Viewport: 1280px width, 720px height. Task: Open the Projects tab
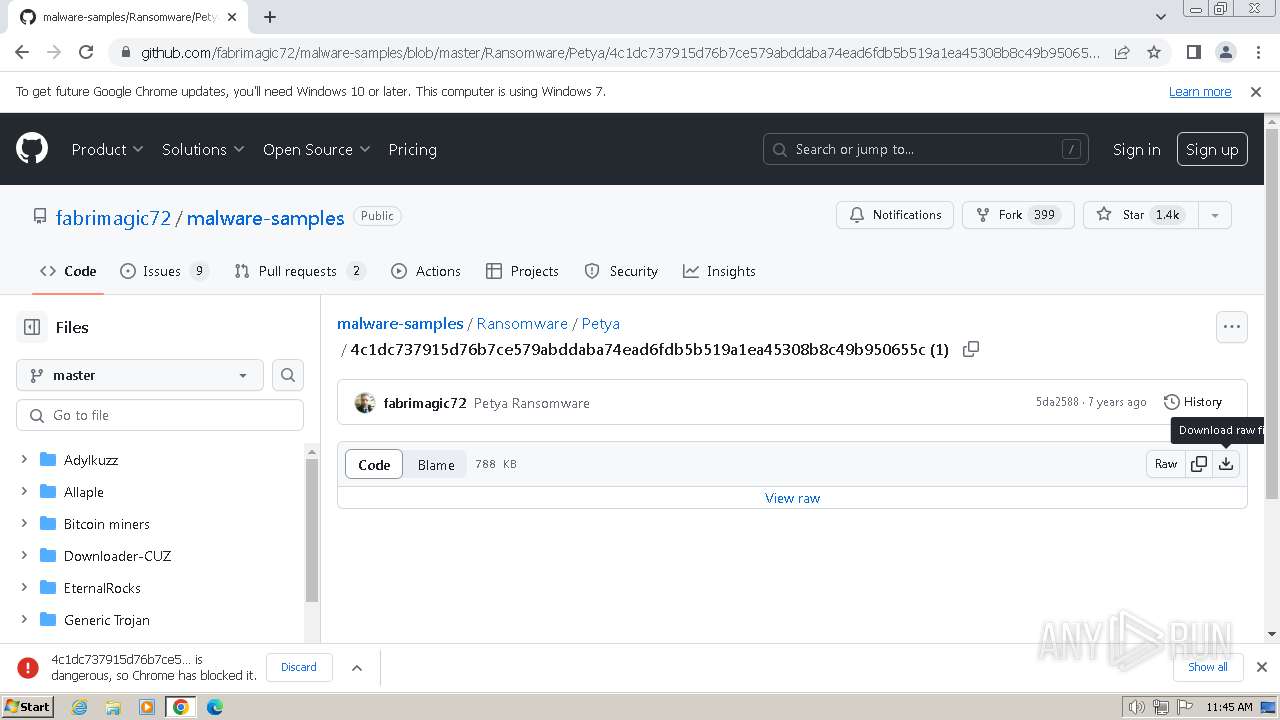click(522, 271)
